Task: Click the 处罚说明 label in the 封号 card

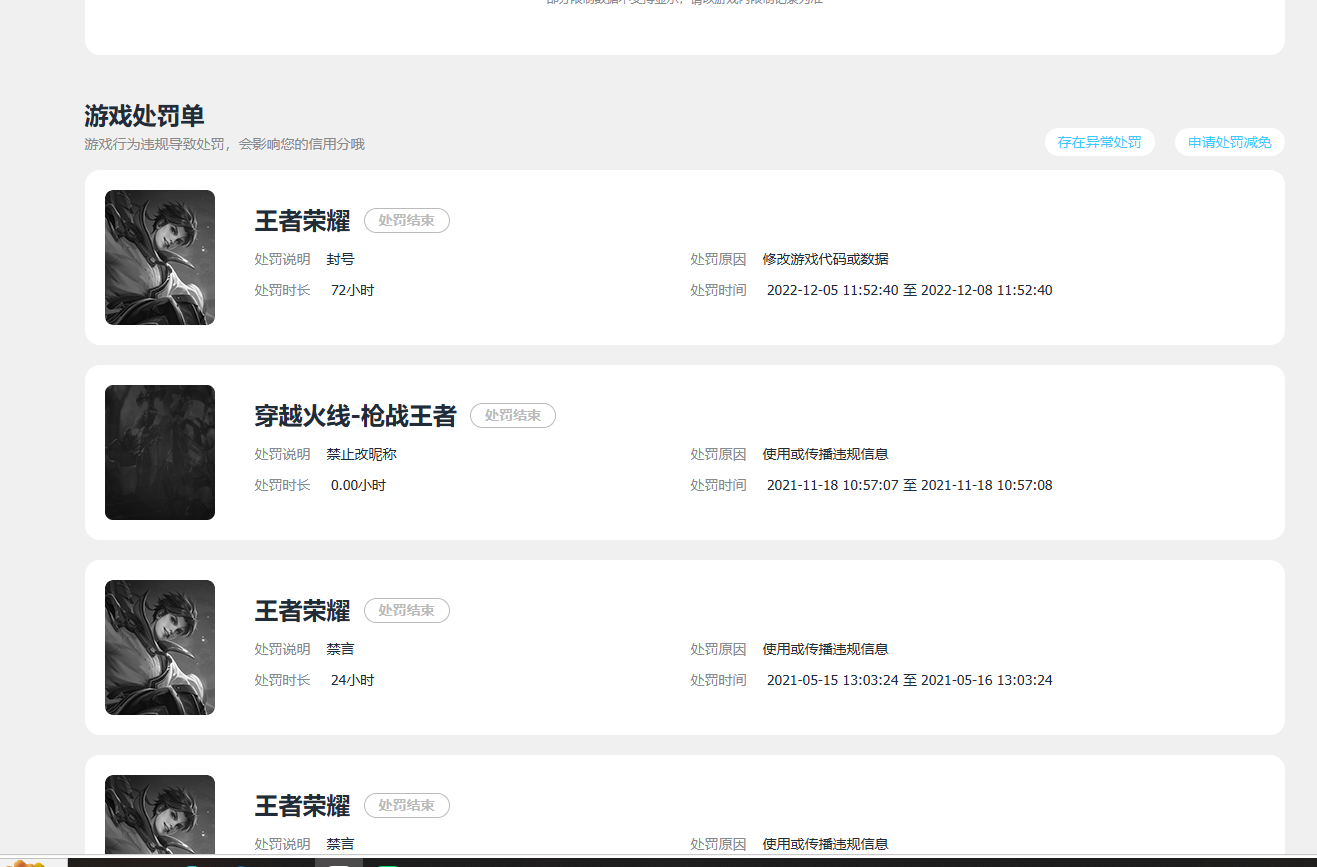Action: tap(282, 259)
